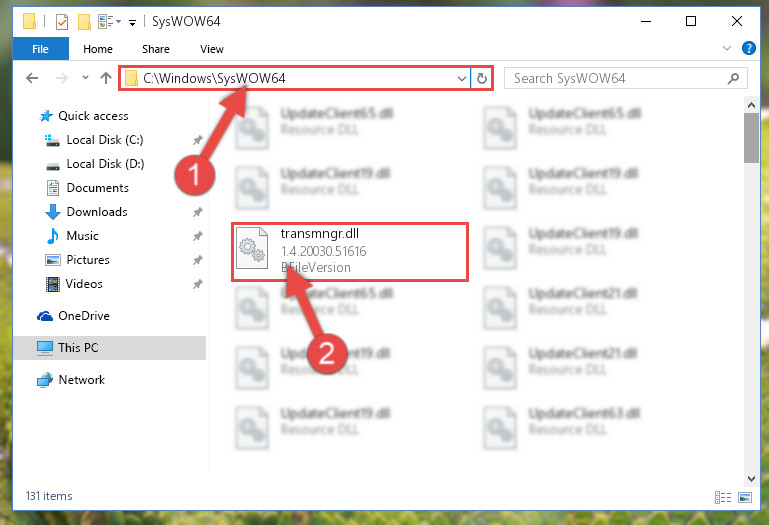Select the transmngr.dll file
Screen dimensions: 769x525
[350, 252]
